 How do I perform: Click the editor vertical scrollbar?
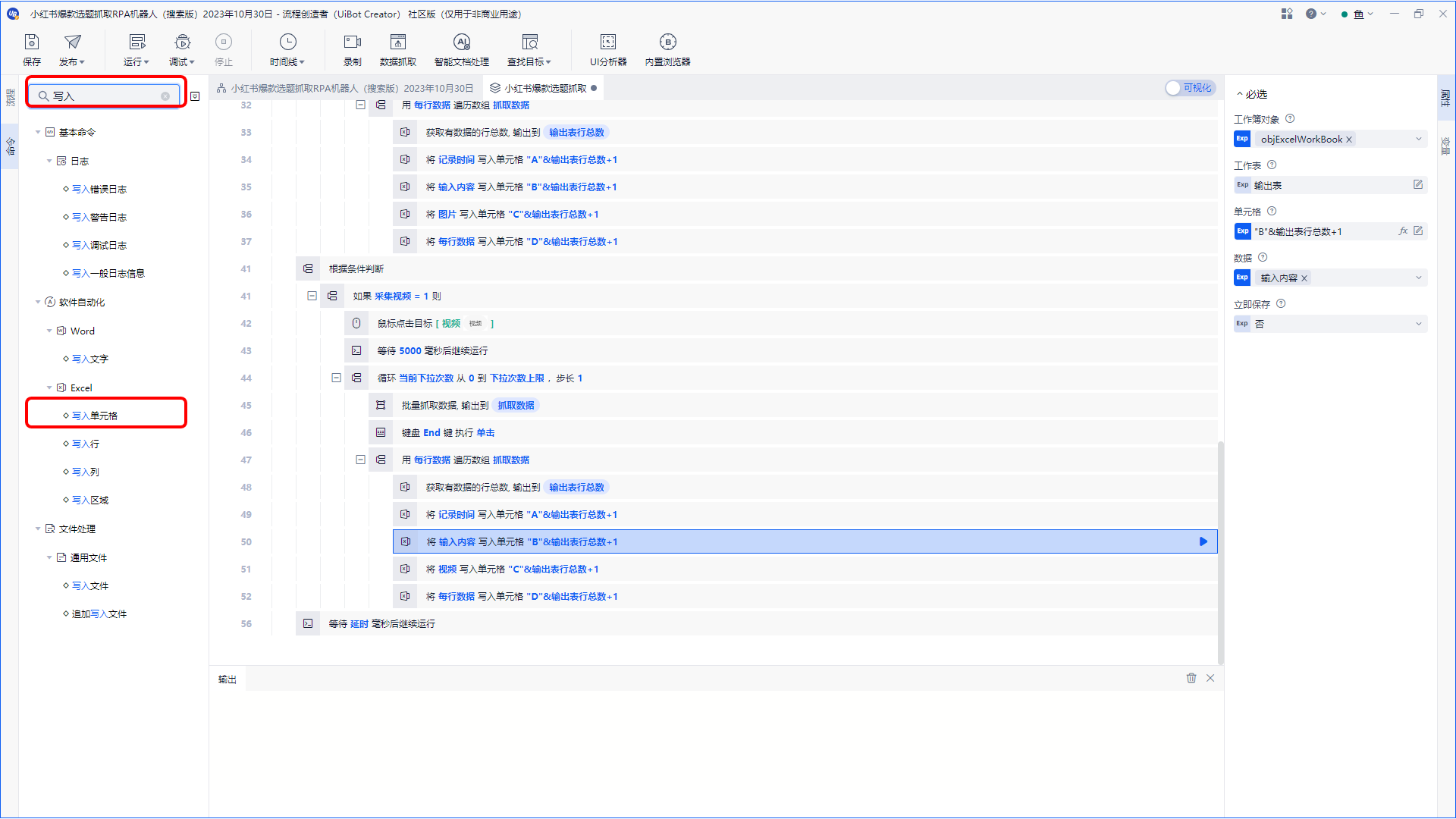point(1220,552)
